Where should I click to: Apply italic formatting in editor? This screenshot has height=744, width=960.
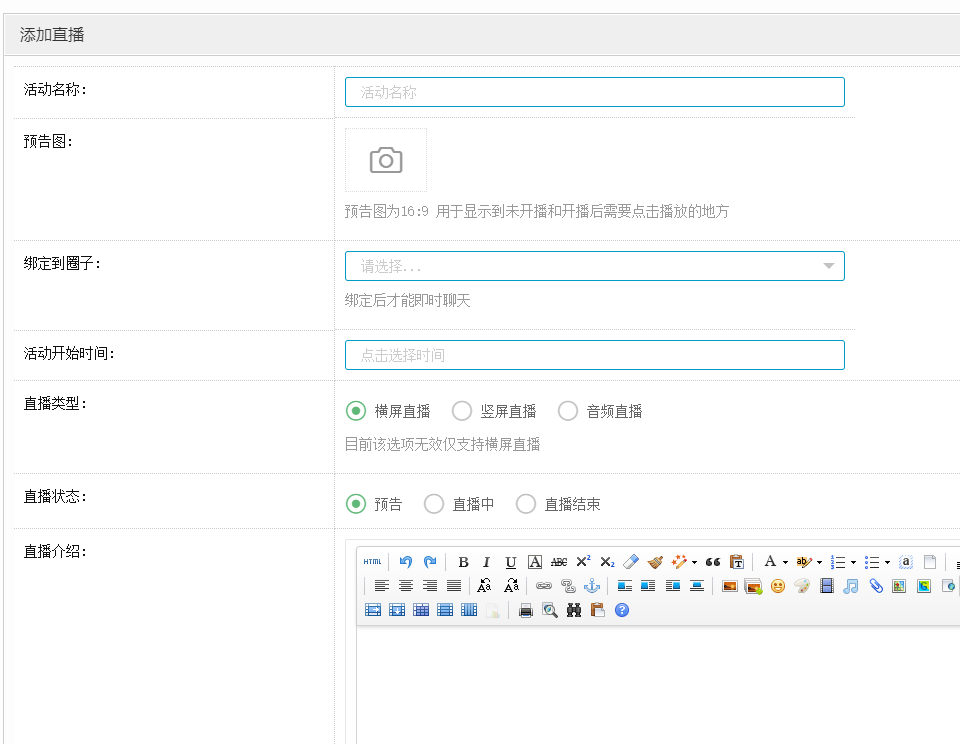coord(487,562)
